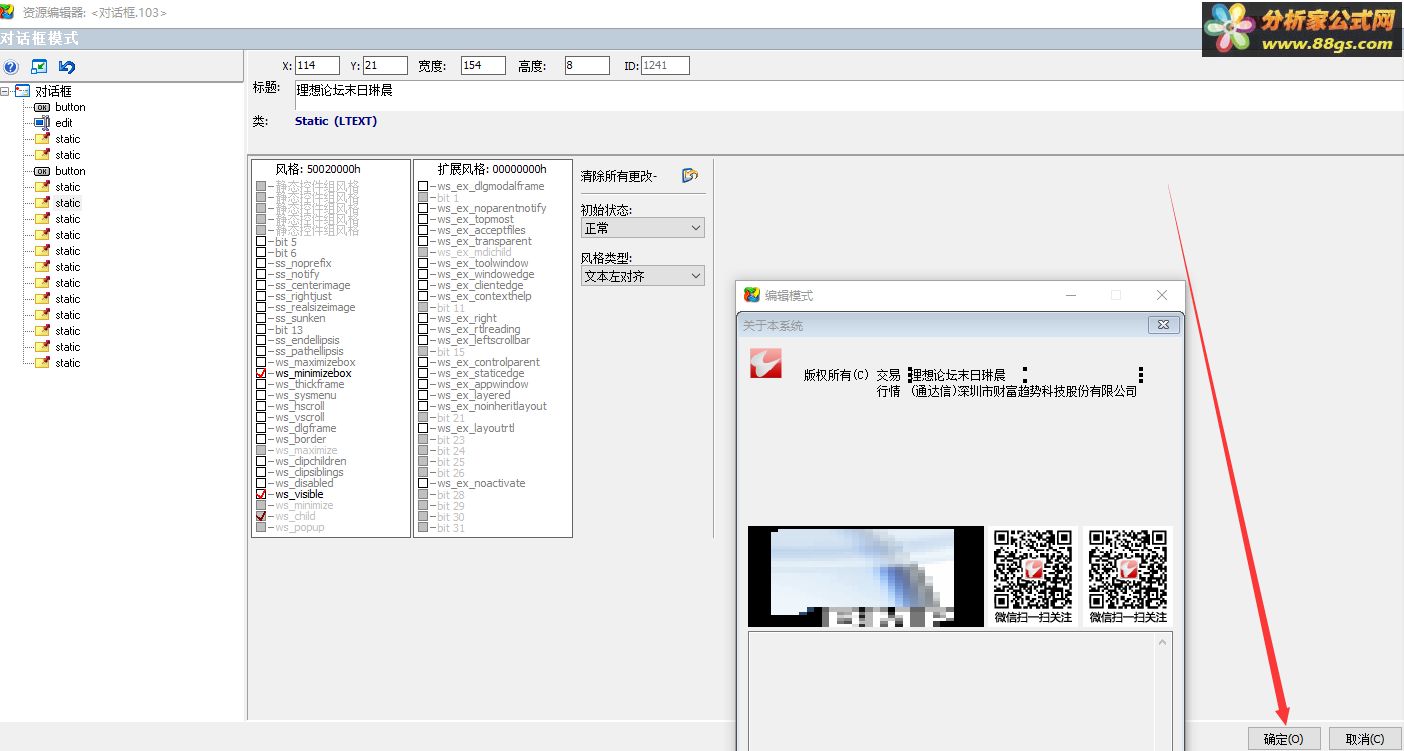Check ws_ex_layoutrtl option
The height and width of the screenshot is (751, 1404).
(423, 428)
